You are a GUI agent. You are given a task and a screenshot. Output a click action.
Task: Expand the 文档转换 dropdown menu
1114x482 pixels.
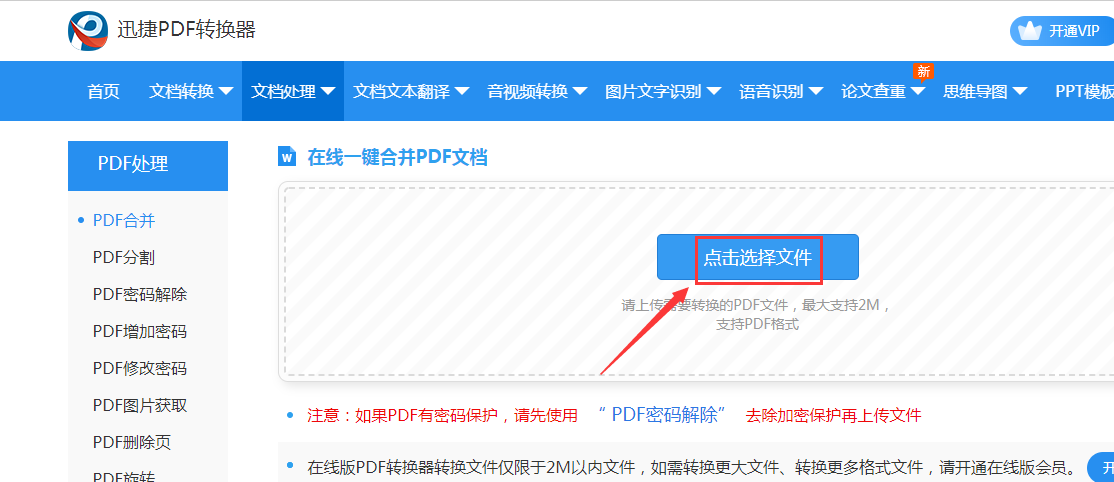coord(191,92)
